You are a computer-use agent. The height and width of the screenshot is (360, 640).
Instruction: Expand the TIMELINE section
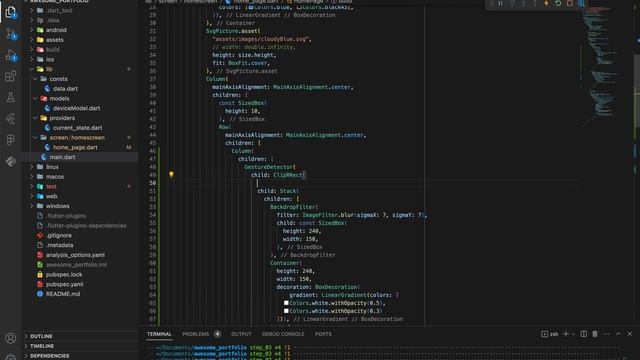coord(80,346)
